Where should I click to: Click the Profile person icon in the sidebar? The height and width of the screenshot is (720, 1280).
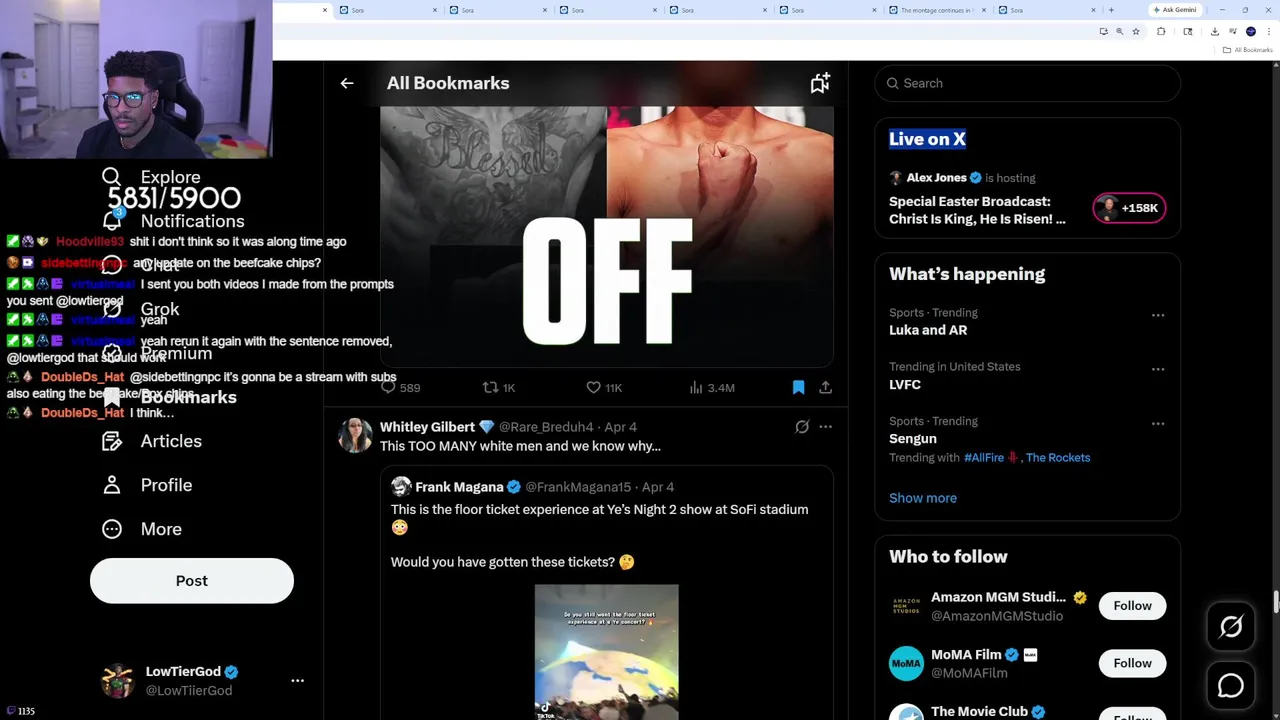point(112,485)
